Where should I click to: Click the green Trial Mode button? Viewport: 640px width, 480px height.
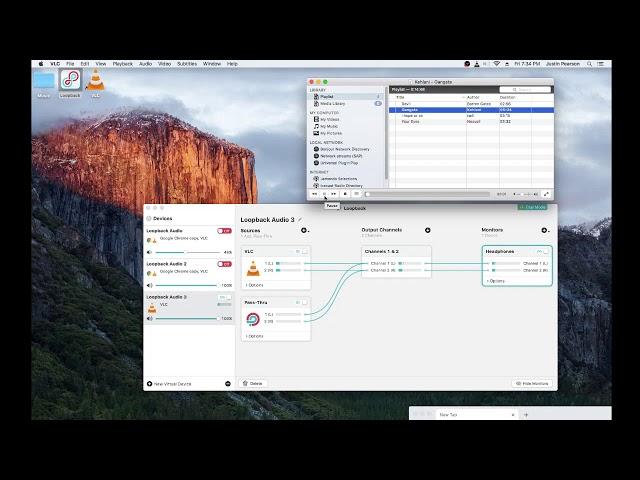pos(533,207)
